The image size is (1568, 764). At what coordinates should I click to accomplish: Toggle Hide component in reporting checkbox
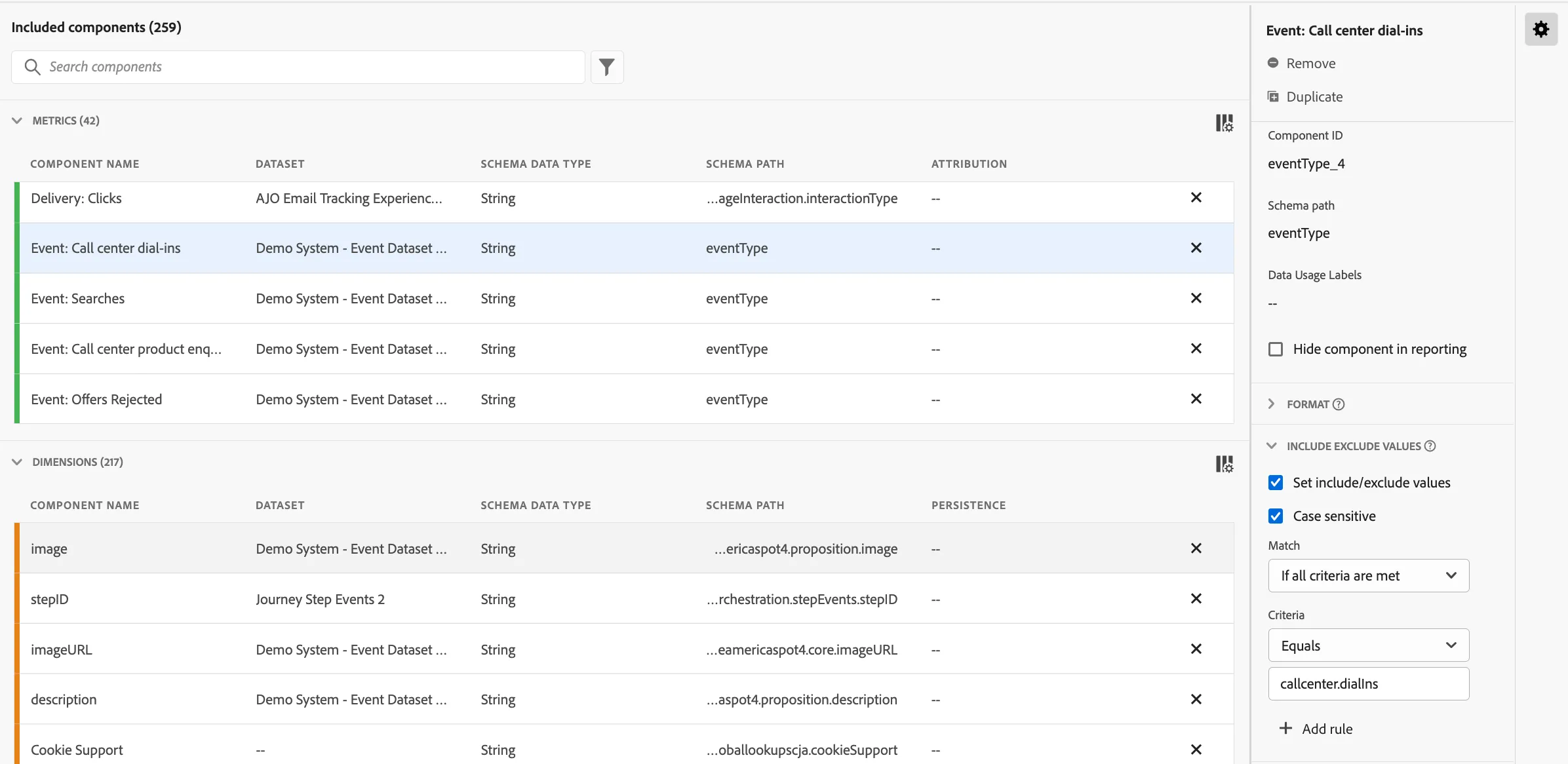click(1275, 349)
